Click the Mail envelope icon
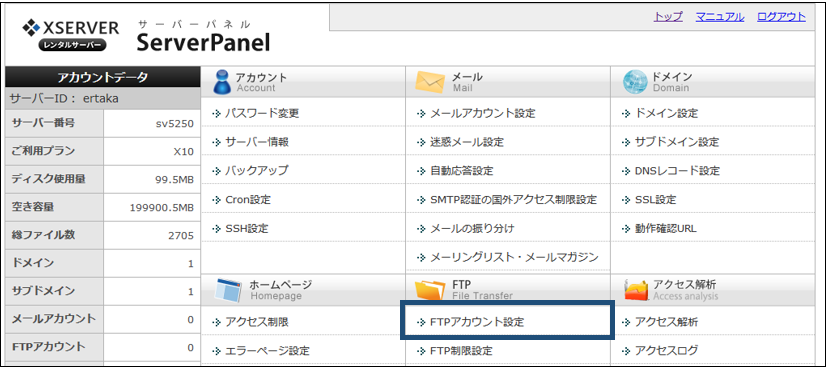The width and height of the screenshot is (827, 367). 430,82
